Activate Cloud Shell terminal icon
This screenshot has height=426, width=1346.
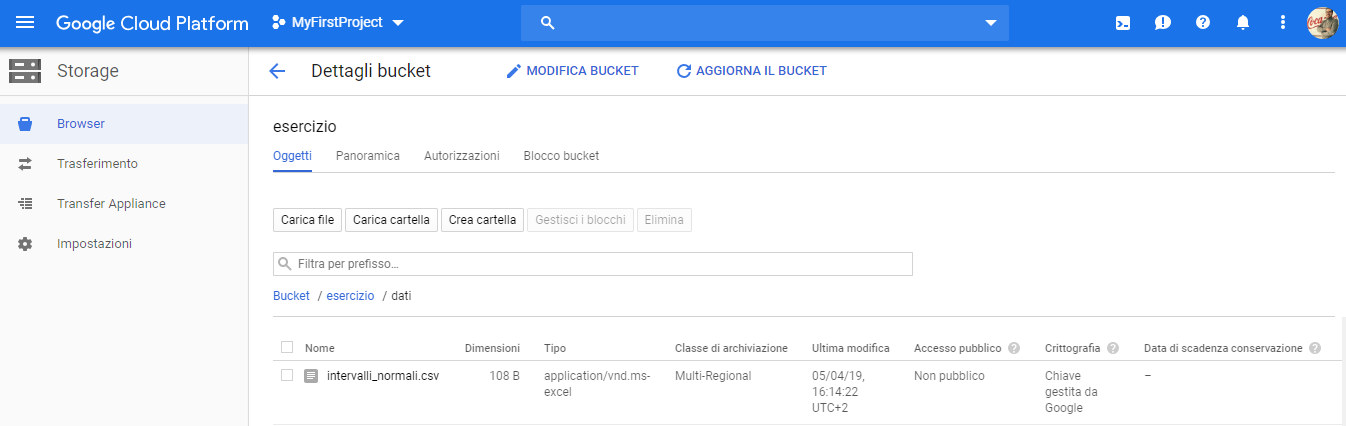1123,23
